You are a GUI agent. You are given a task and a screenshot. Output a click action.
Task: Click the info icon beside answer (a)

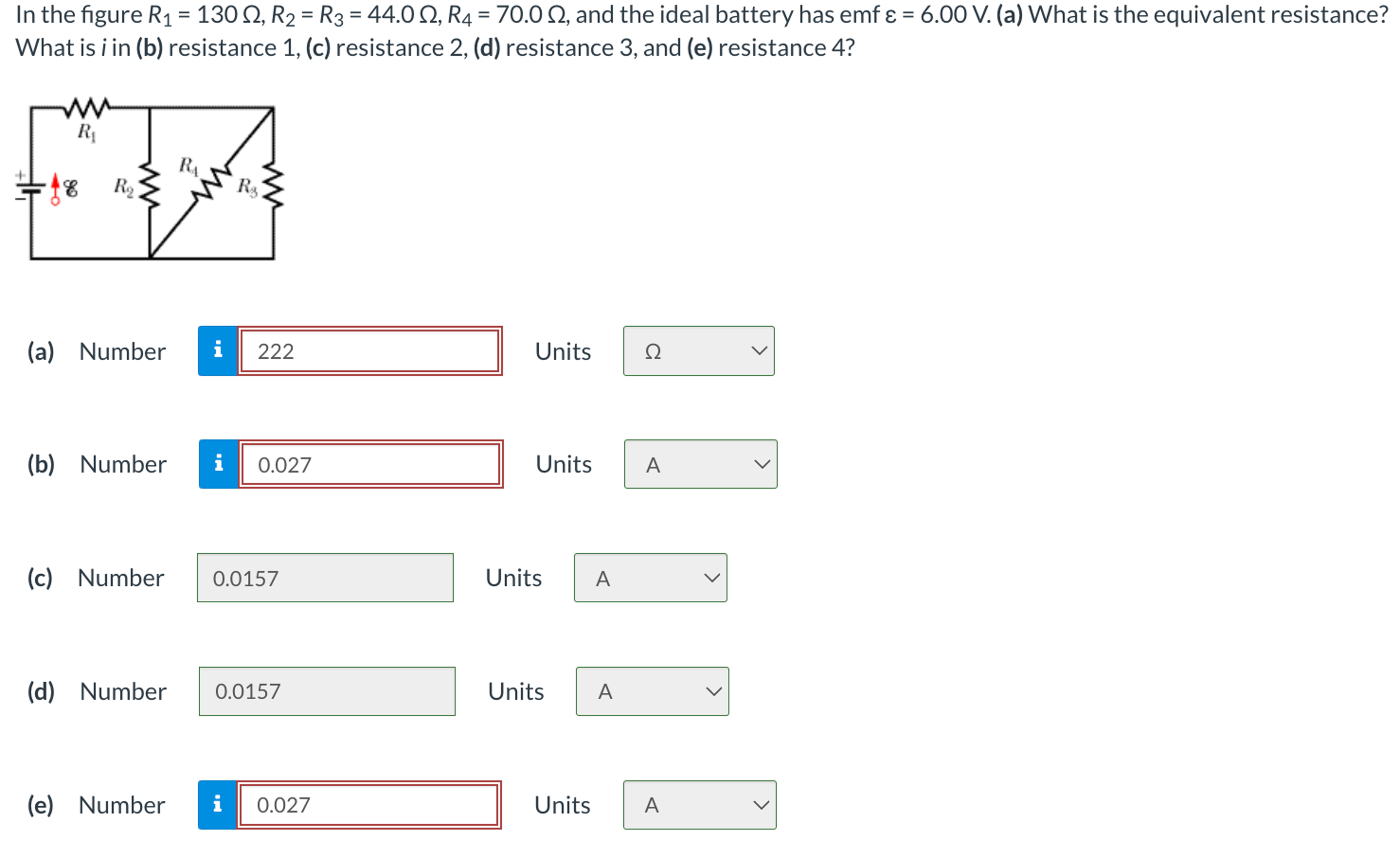(218, 351)
